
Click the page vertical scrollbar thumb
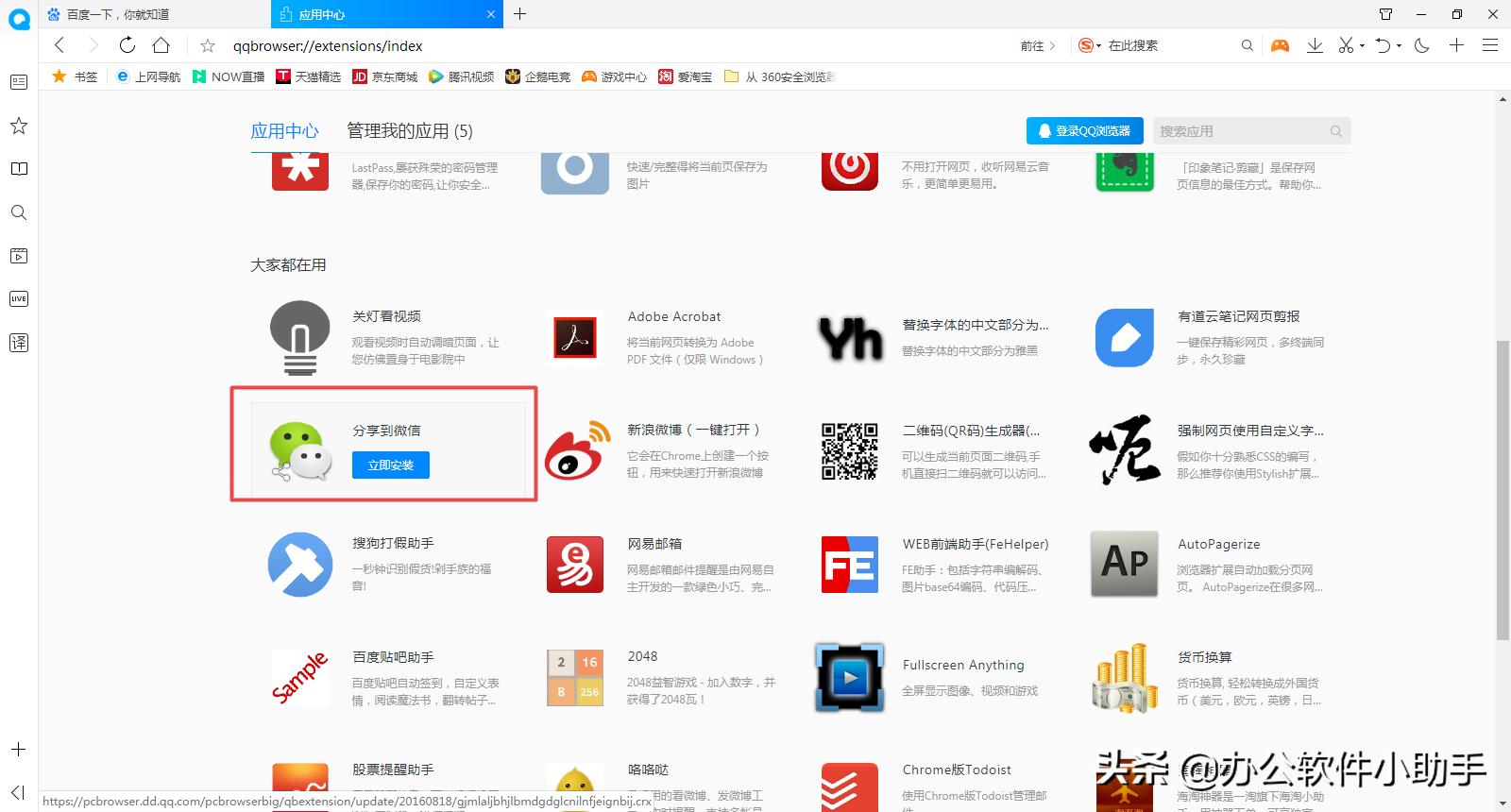tap(1503, 489)
